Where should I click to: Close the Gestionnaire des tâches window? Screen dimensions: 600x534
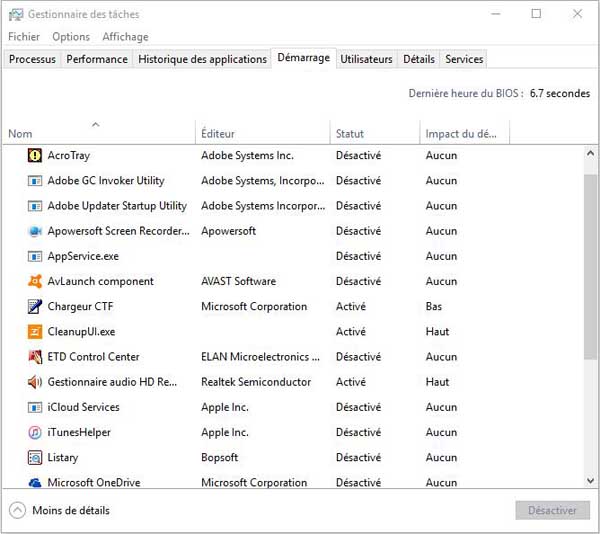(x=577, y=14)
